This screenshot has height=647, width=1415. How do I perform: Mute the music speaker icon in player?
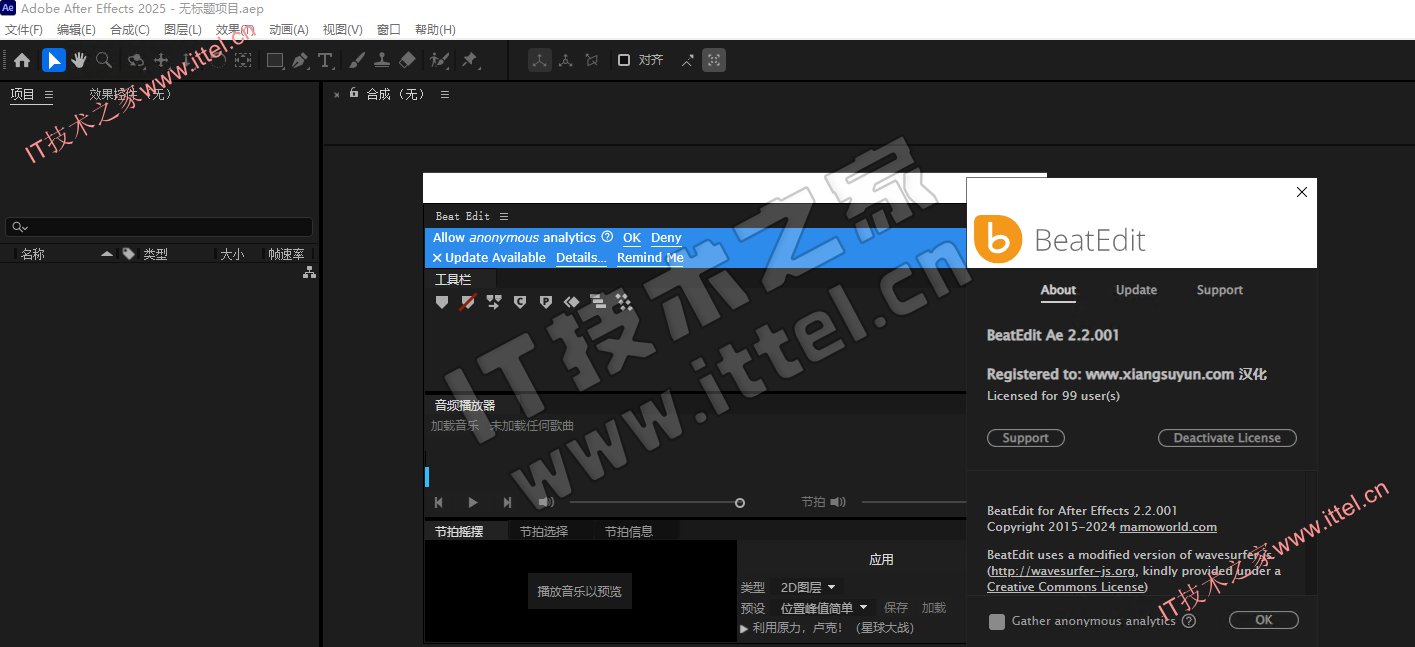(x=546, y=502)
